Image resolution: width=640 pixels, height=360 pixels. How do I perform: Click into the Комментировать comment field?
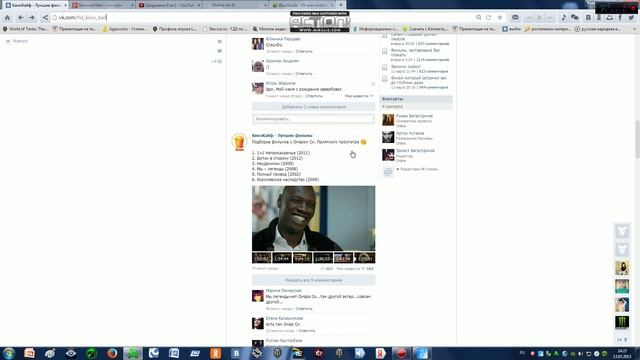click(x=313, y=119)
